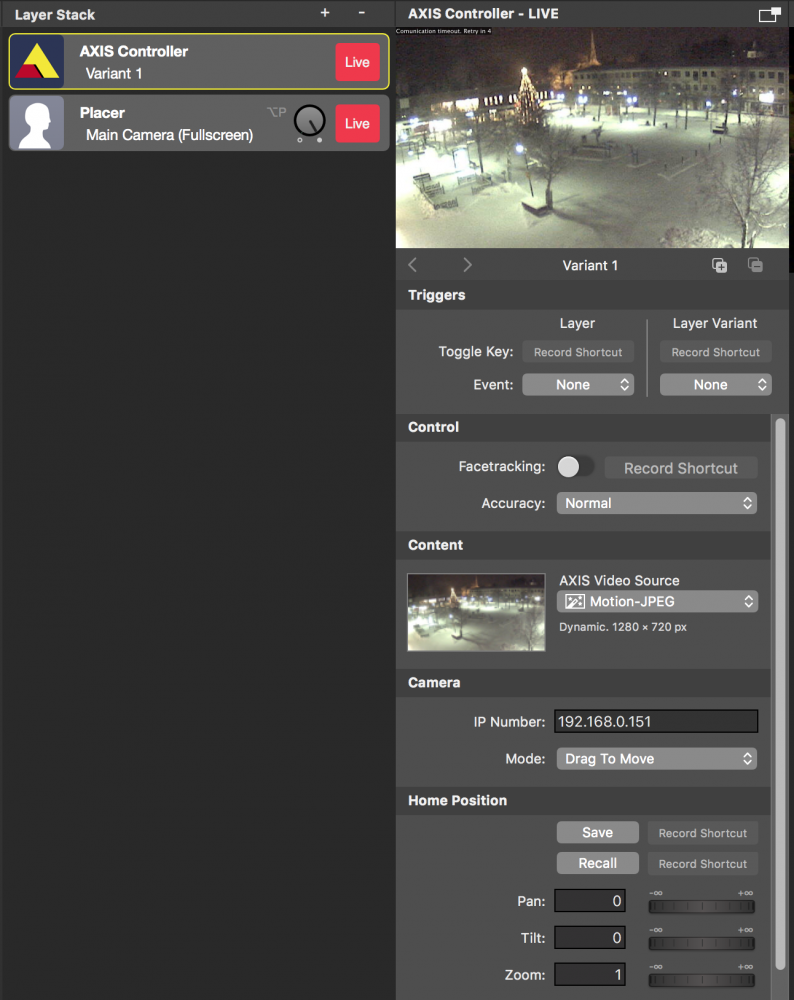Click the settings panel vertical scrollbar
The height and width of the screenshot is (1000, 794).
(x=780, y=694)
